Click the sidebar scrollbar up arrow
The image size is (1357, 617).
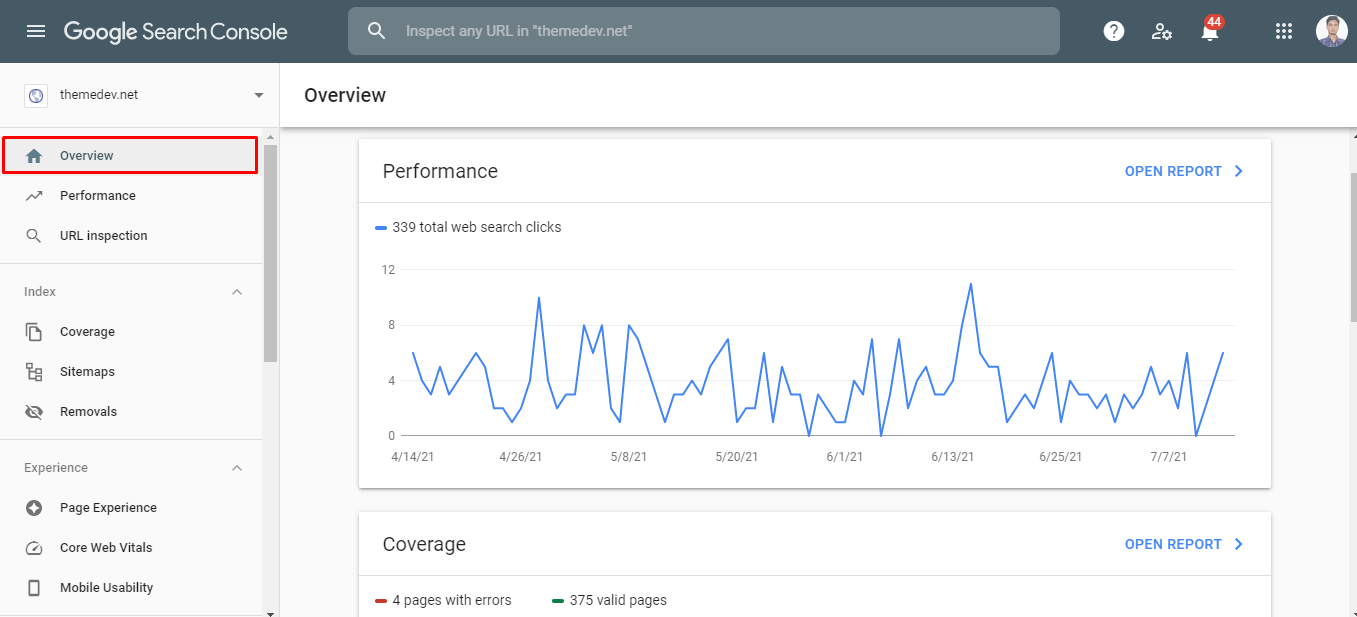(x=270, y=137)
